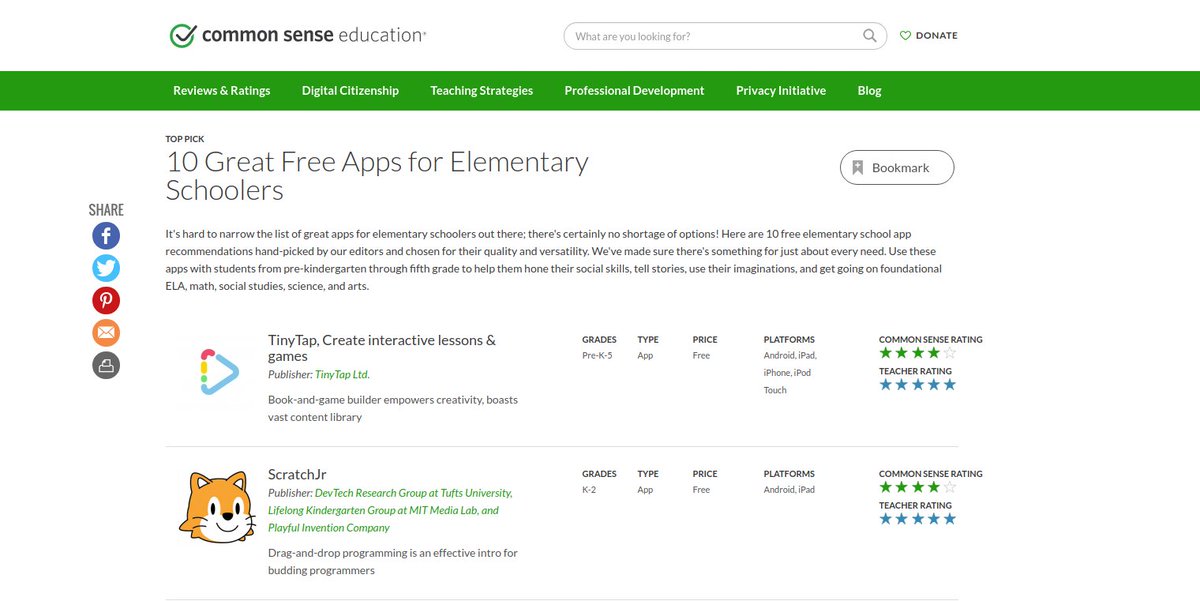This screenshot has height=601, width=1200.
Task: Open Teaching Strategies menu
Action: 482,90
